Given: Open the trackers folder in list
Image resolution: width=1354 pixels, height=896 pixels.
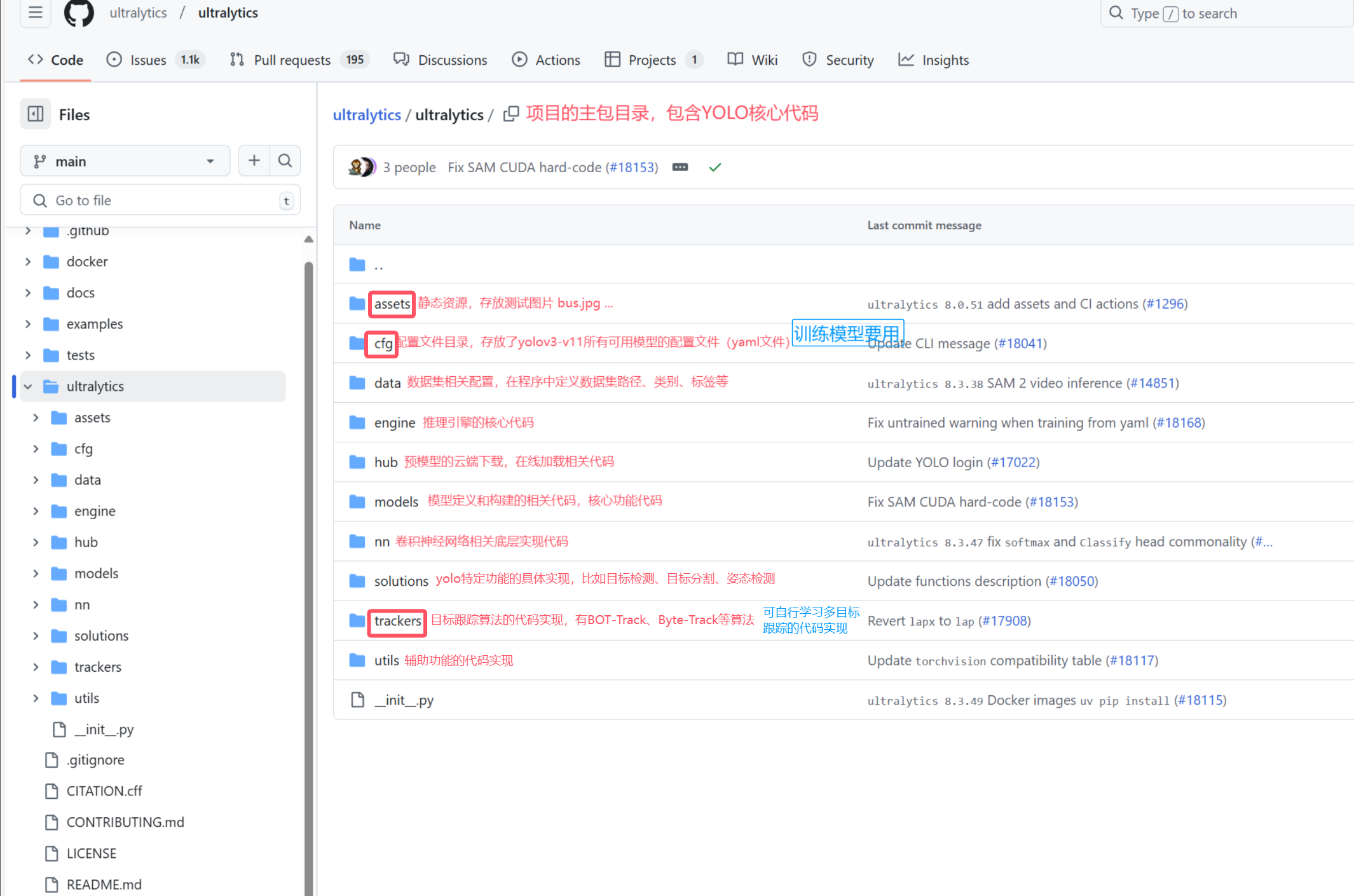Looking at the screenshot, I should click(x=397, y=621).
